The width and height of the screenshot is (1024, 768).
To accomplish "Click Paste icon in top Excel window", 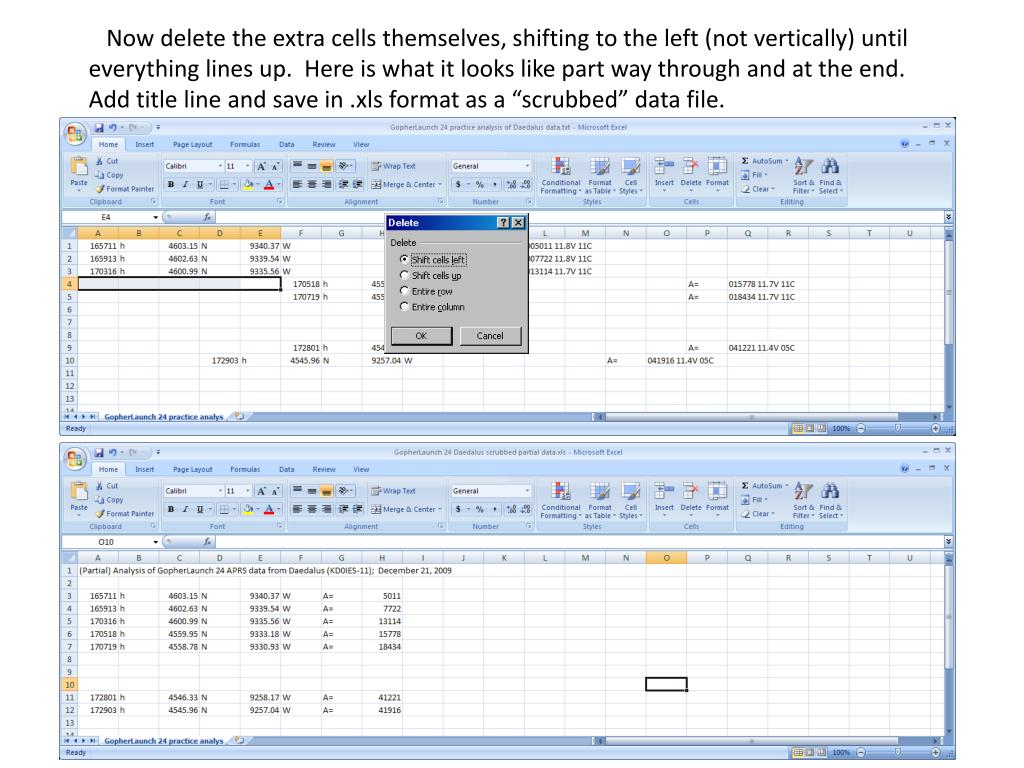I will click(x=79, y=167).
